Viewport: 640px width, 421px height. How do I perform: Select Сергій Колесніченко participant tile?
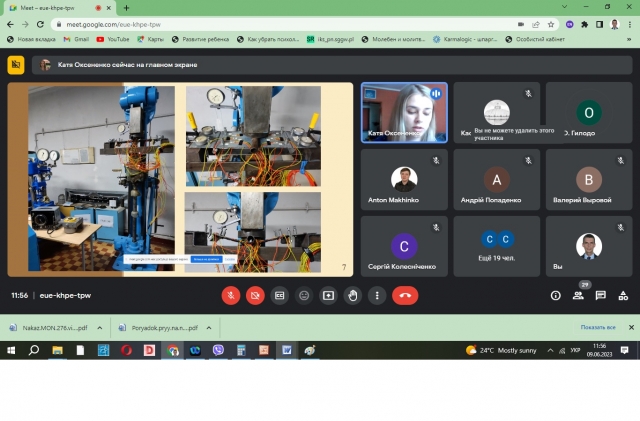click(x=404, y=246)
